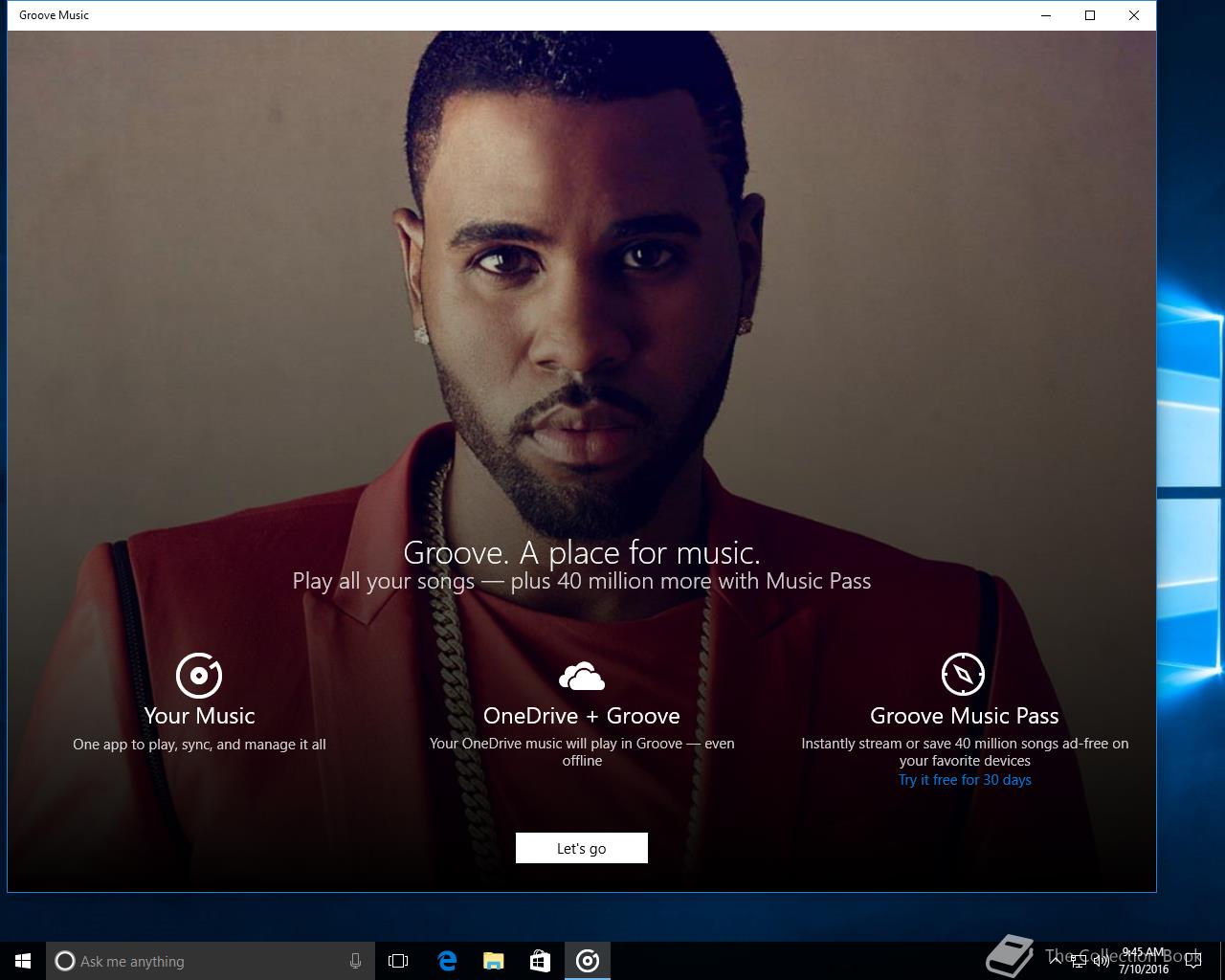This screenshot has height=980, width=1225.
Task: Click the Your Music disc icon
Action: (x=199, y=676)
